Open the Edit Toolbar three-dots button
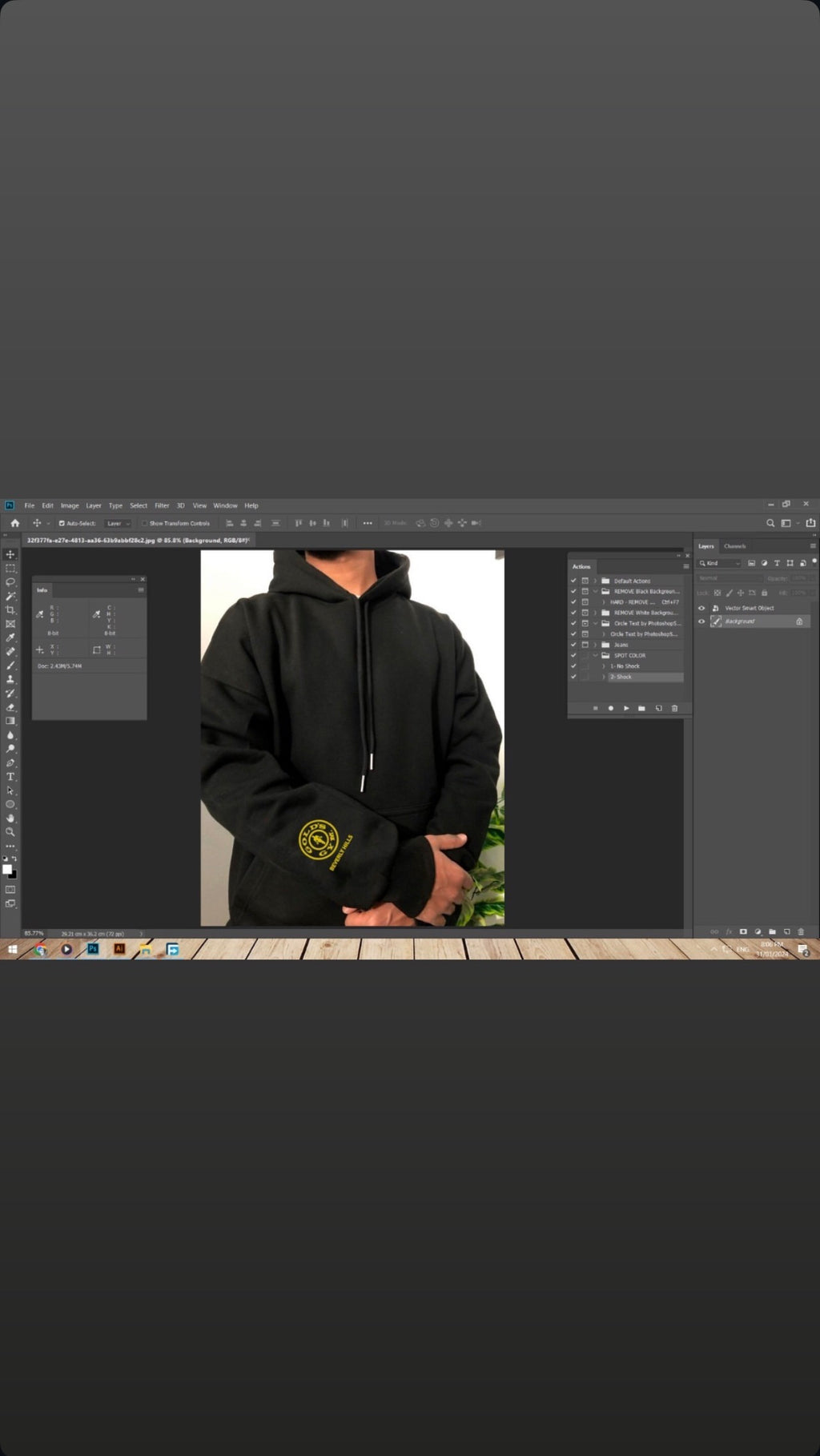The height and width of the screenshot is (1456, 820). point(10,846)
